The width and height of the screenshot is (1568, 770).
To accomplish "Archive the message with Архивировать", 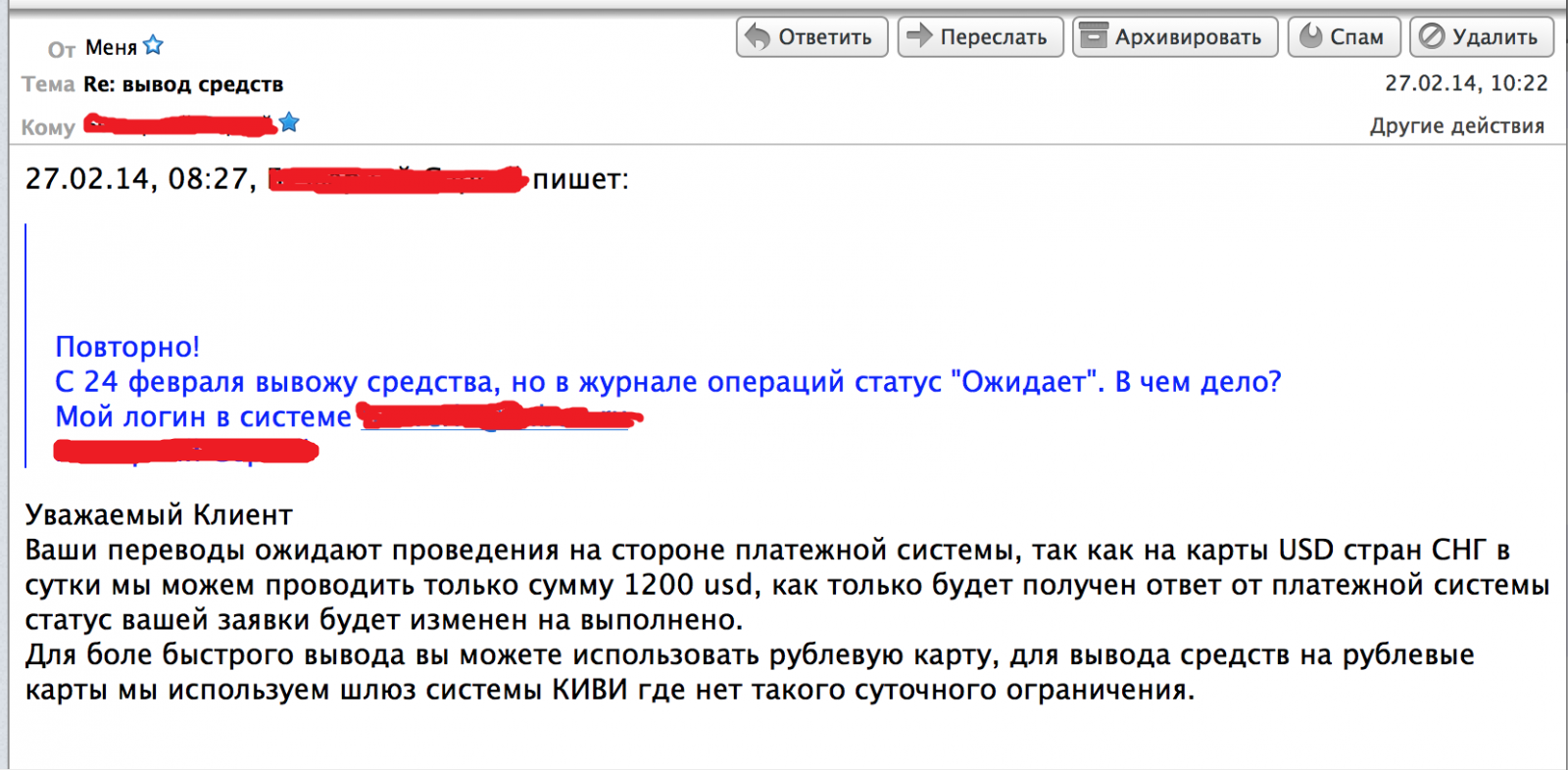I will pos(1174,37).
